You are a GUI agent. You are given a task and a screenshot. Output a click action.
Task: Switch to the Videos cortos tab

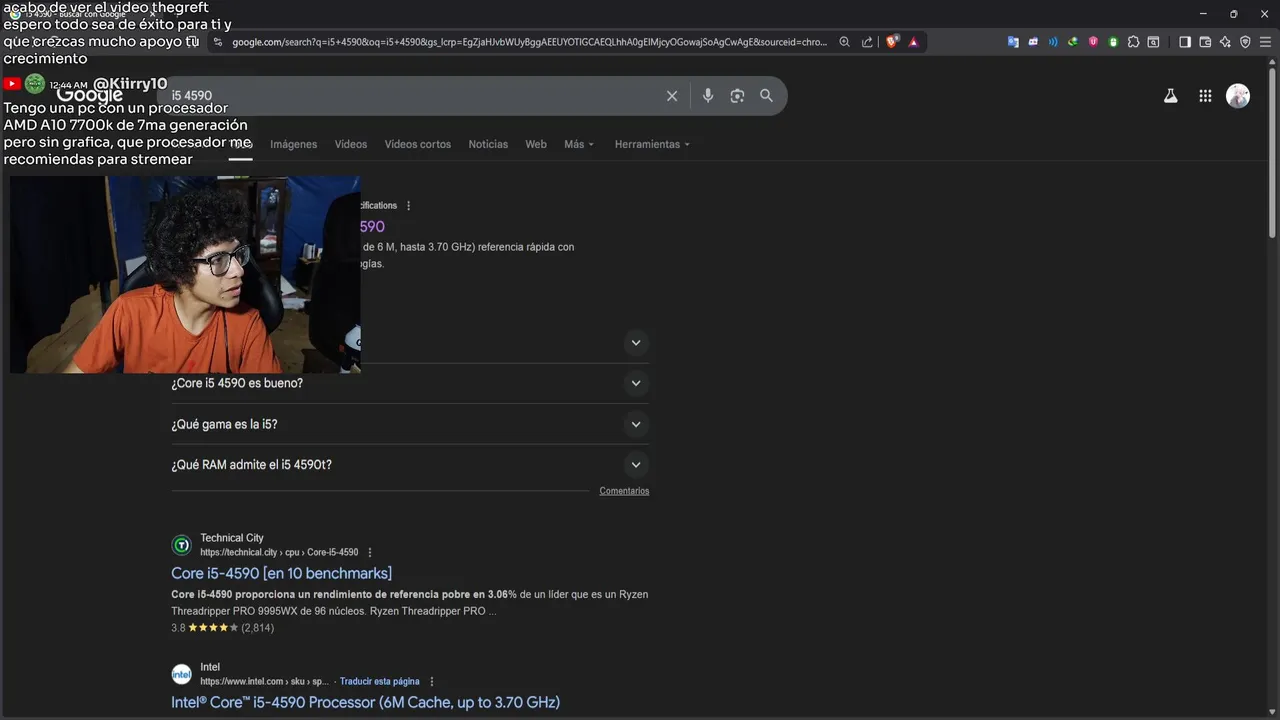pos(418,144)
